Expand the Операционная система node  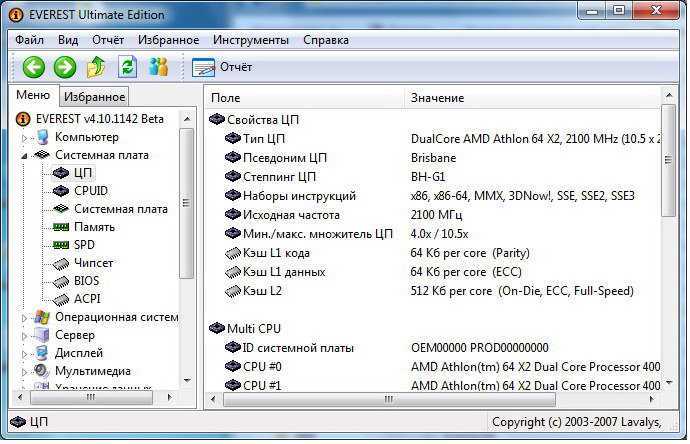tap(24, 318)
